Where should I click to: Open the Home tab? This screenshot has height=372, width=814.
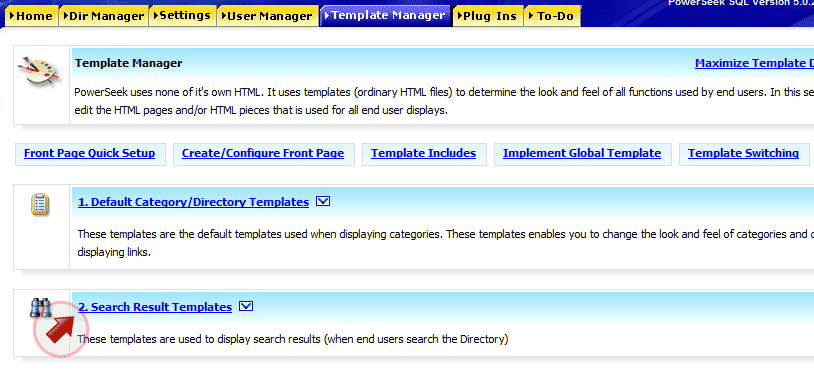coord(32,16)
